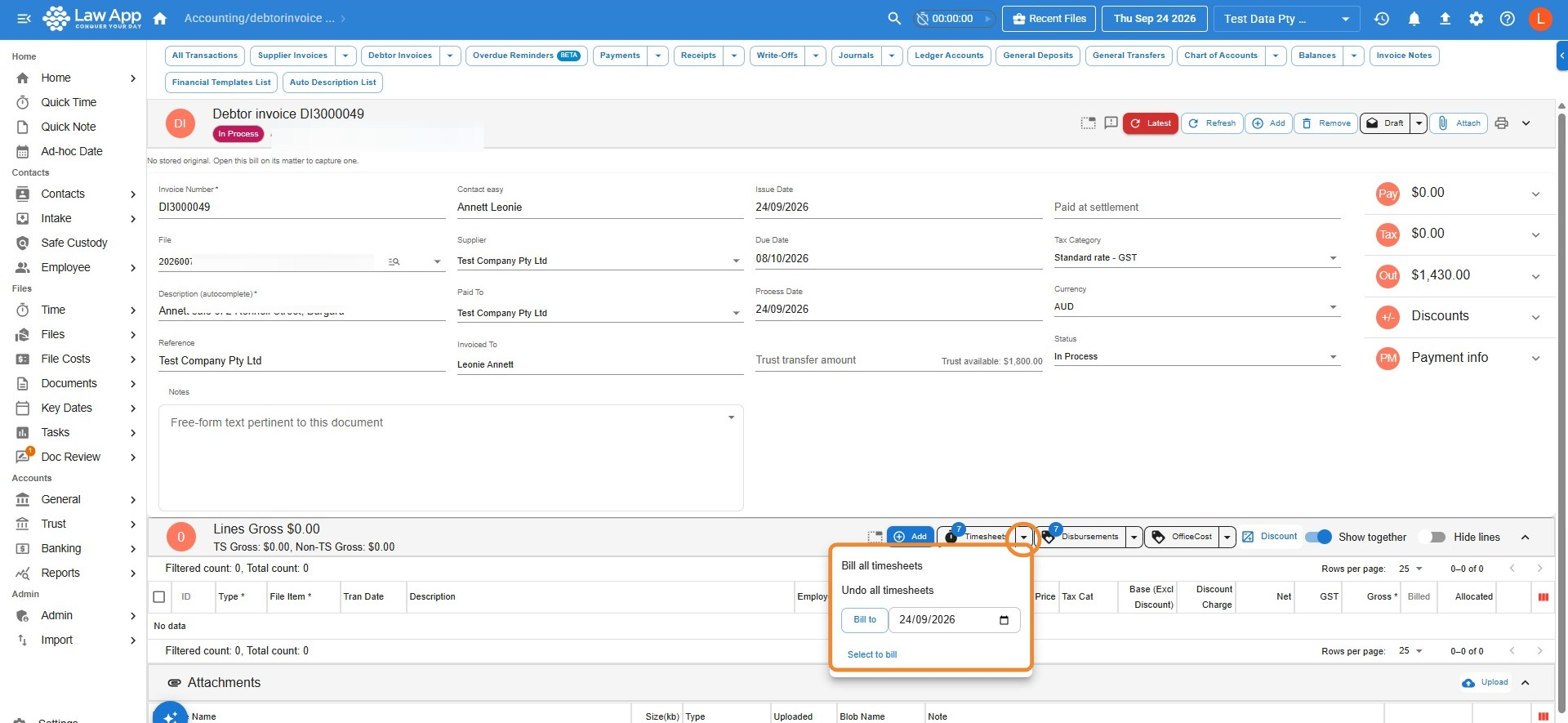Click the upload arrow icon in top bar
Viewport: 1568px width, 723px height.
(1445, 18)
